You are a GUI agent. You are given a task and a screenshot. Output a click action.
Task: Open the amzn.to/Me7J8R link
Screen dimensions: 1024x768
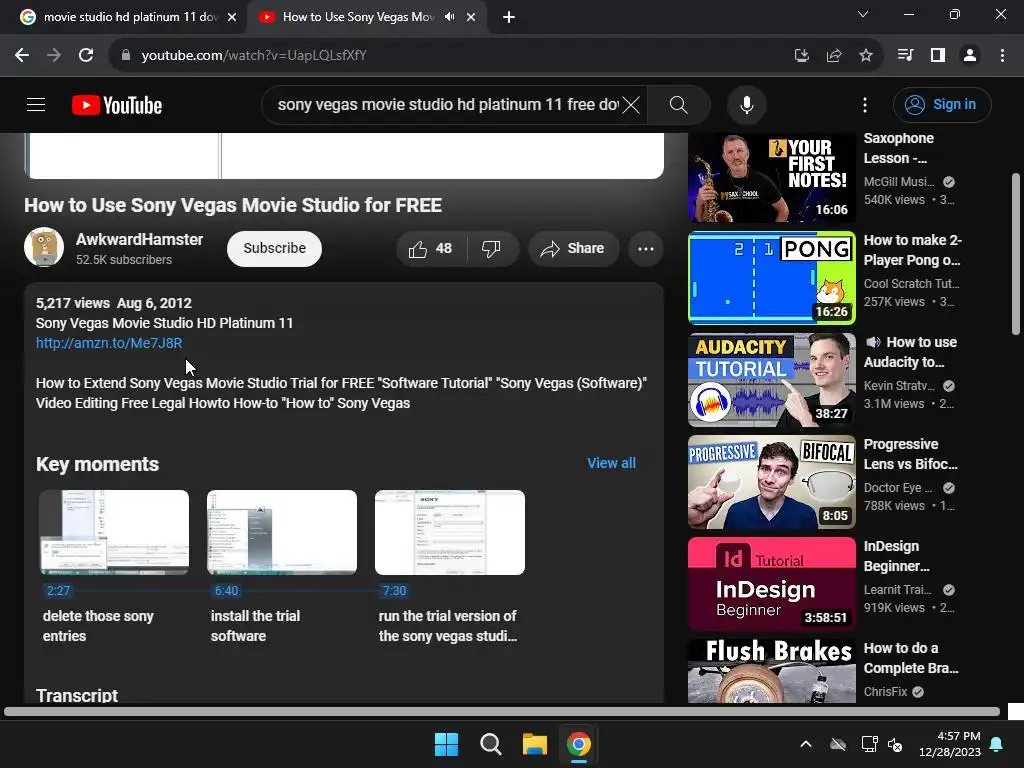(x=109, y=343)
